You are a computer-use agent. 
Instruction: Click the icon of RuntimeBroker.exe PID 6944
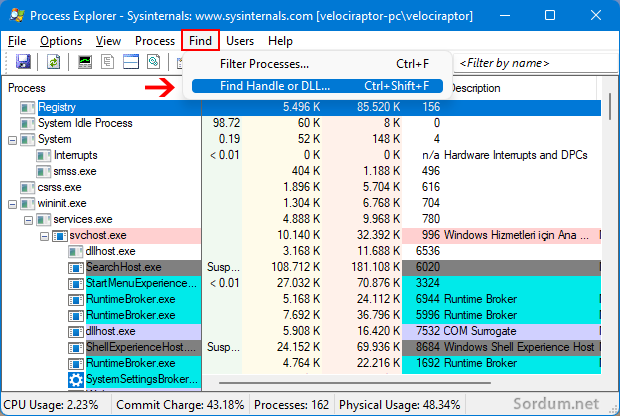(76, 300)
